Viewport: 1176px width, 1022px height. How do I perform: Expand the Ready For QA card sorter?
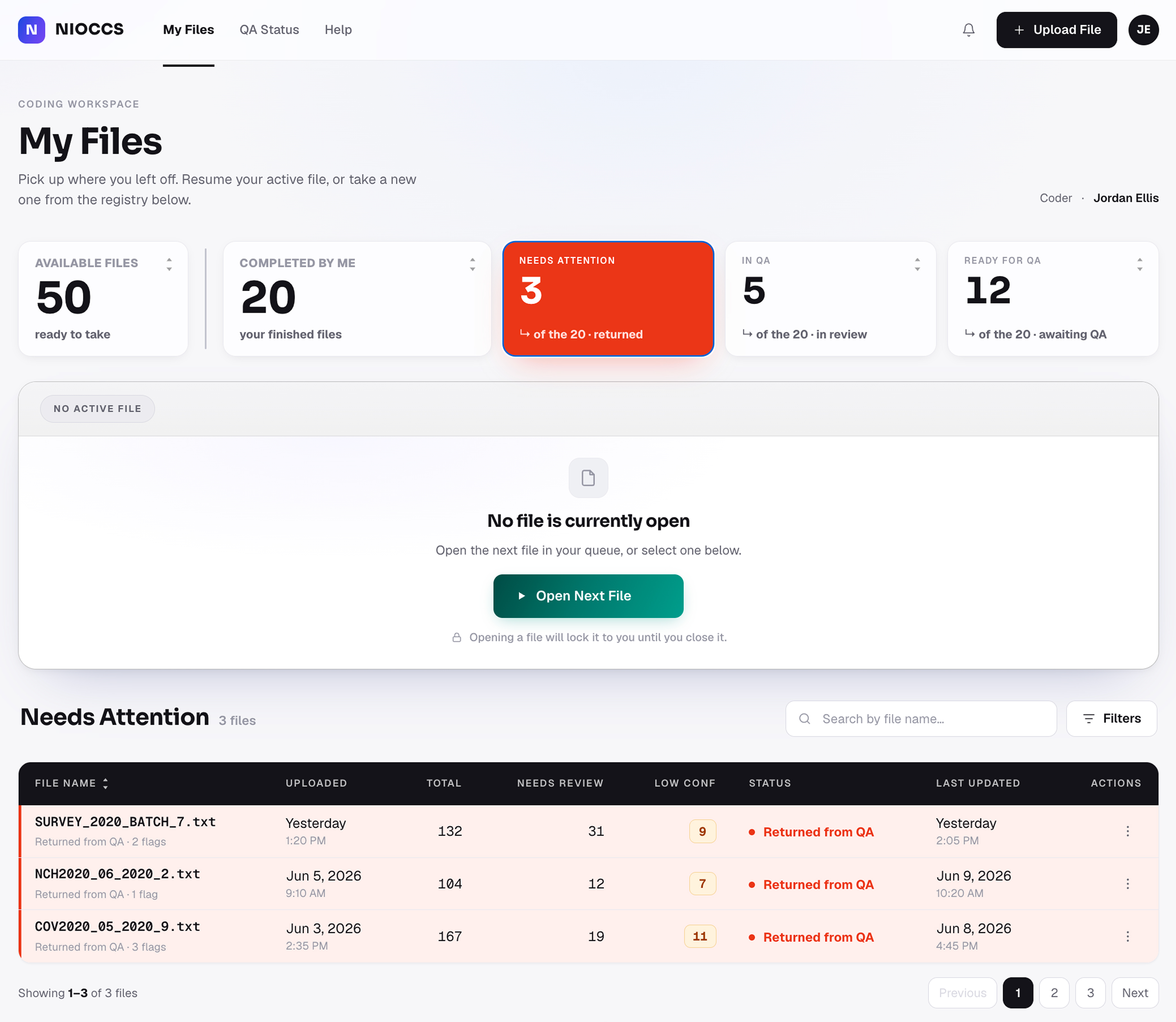1140,264
